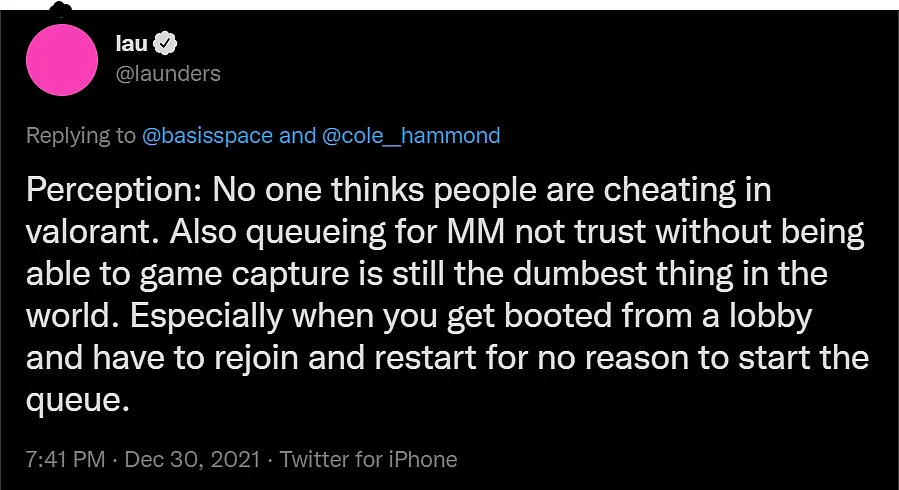Open the display name "lau"
Viewport: 899px width, 490px height.
pyautogui.click(x=132, y=44)
